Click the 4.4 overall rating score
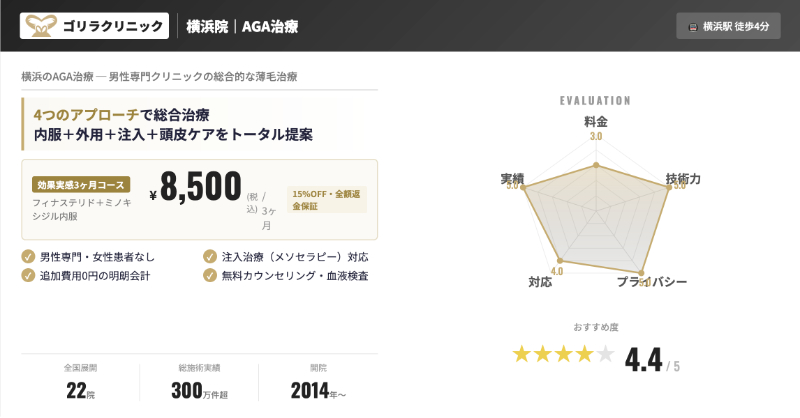 (x=644, y=358)
